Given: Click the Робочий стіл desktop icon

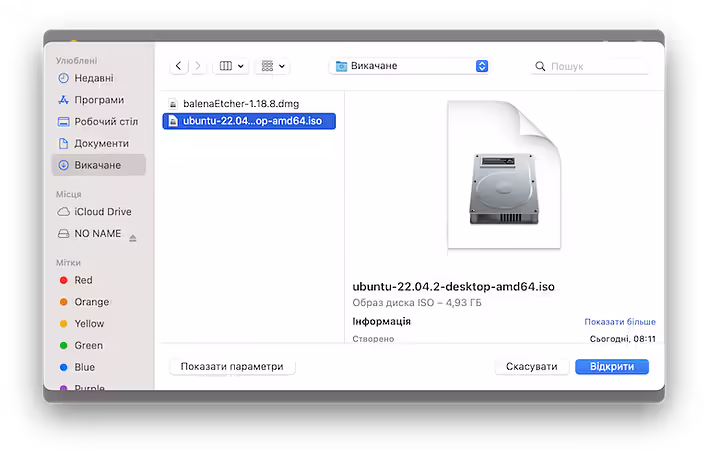Looking at the screenshot, I should (x=64, y=121).
